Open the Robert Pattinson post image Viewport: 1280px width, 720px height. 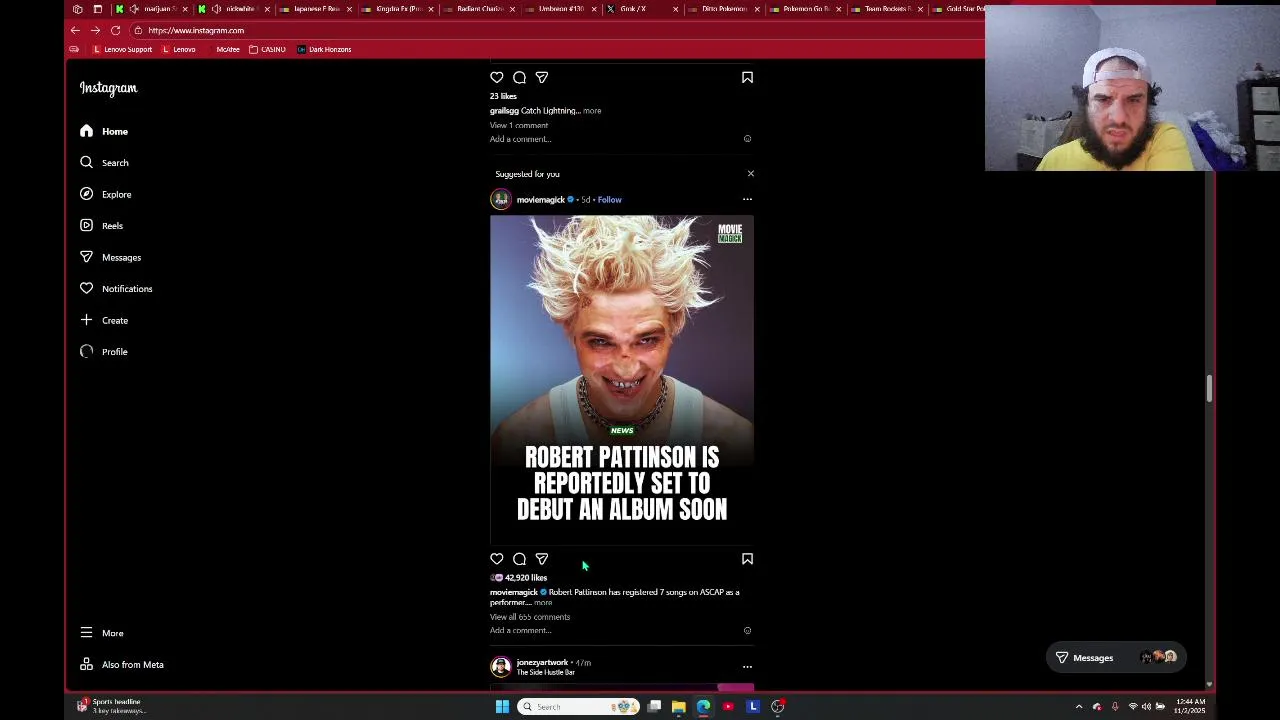622,380
